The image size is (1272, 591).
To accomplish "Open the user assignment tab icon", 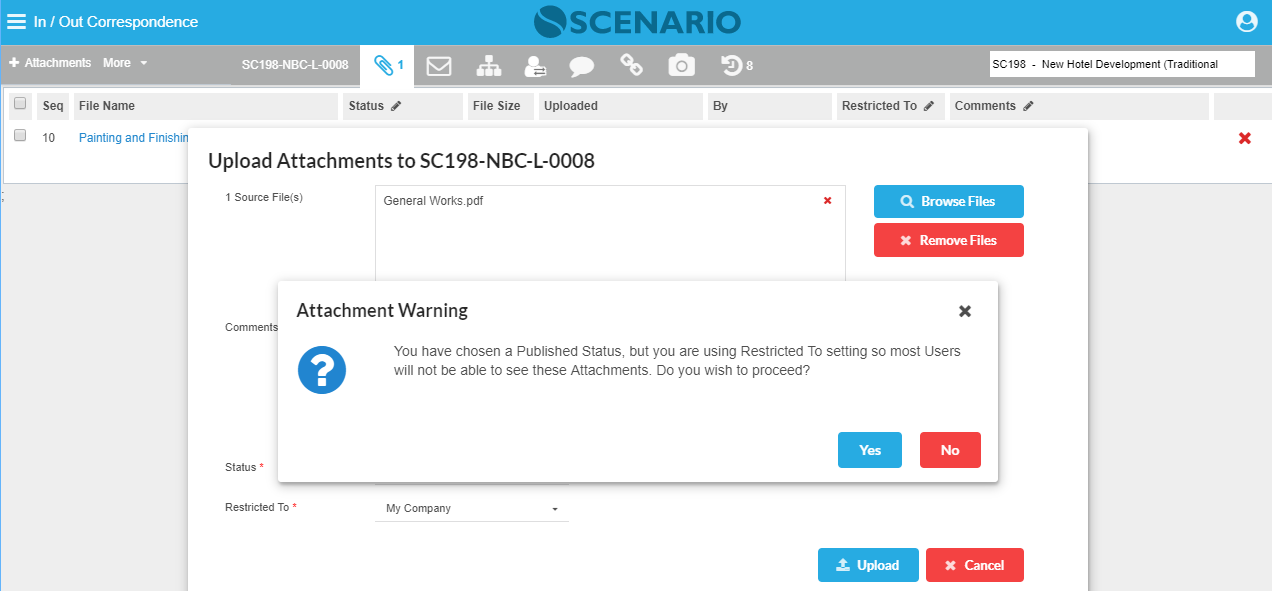I will click(536, 66).
